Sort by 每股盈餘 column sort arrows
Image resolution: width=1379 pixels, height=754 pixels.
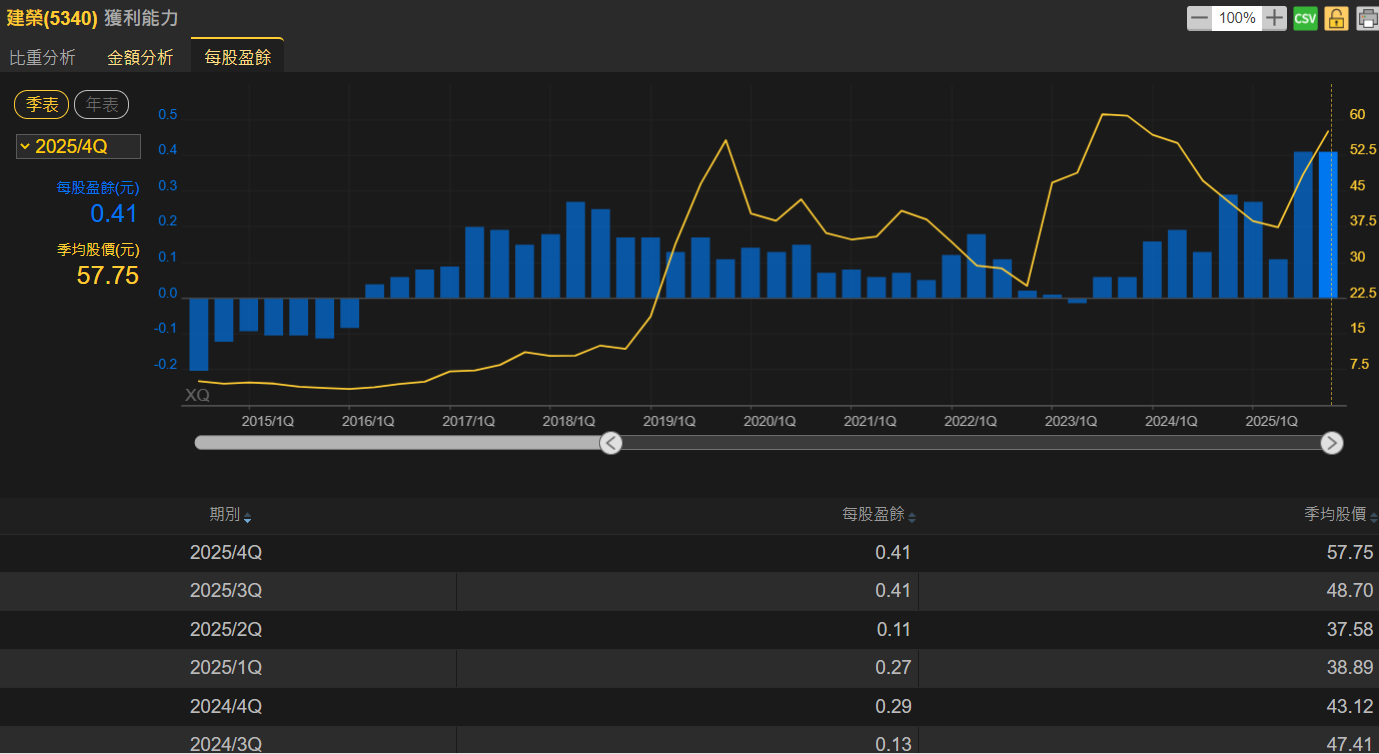(912, 517)
